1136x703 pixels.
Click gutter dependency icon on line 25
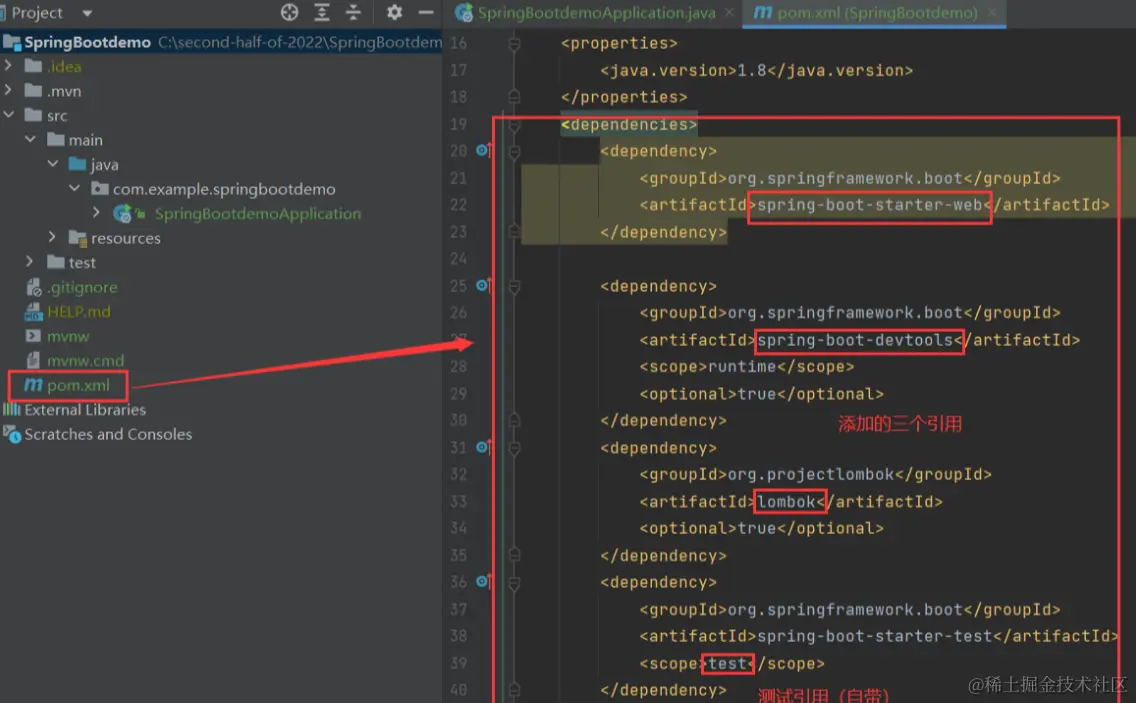tap(483, 286)
